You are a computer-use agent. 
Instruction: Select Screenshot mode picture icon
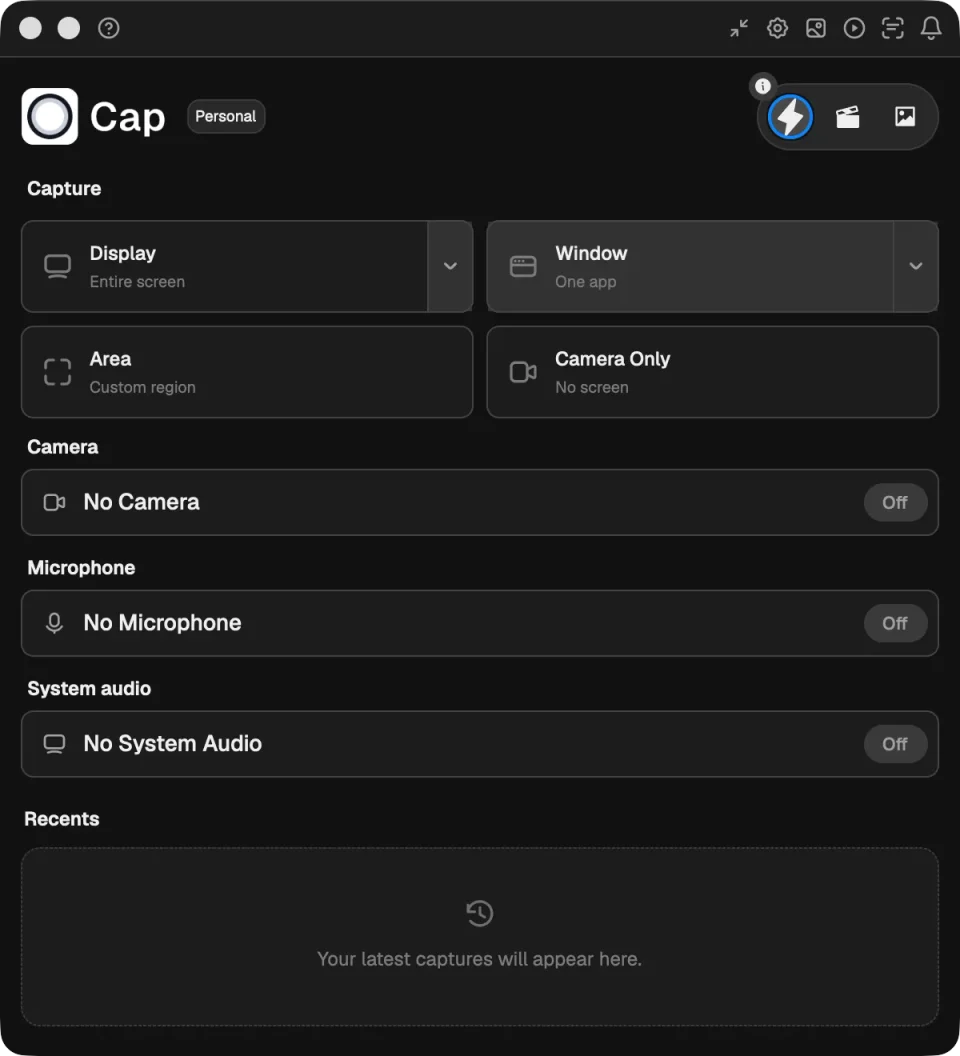click(905, 117)
